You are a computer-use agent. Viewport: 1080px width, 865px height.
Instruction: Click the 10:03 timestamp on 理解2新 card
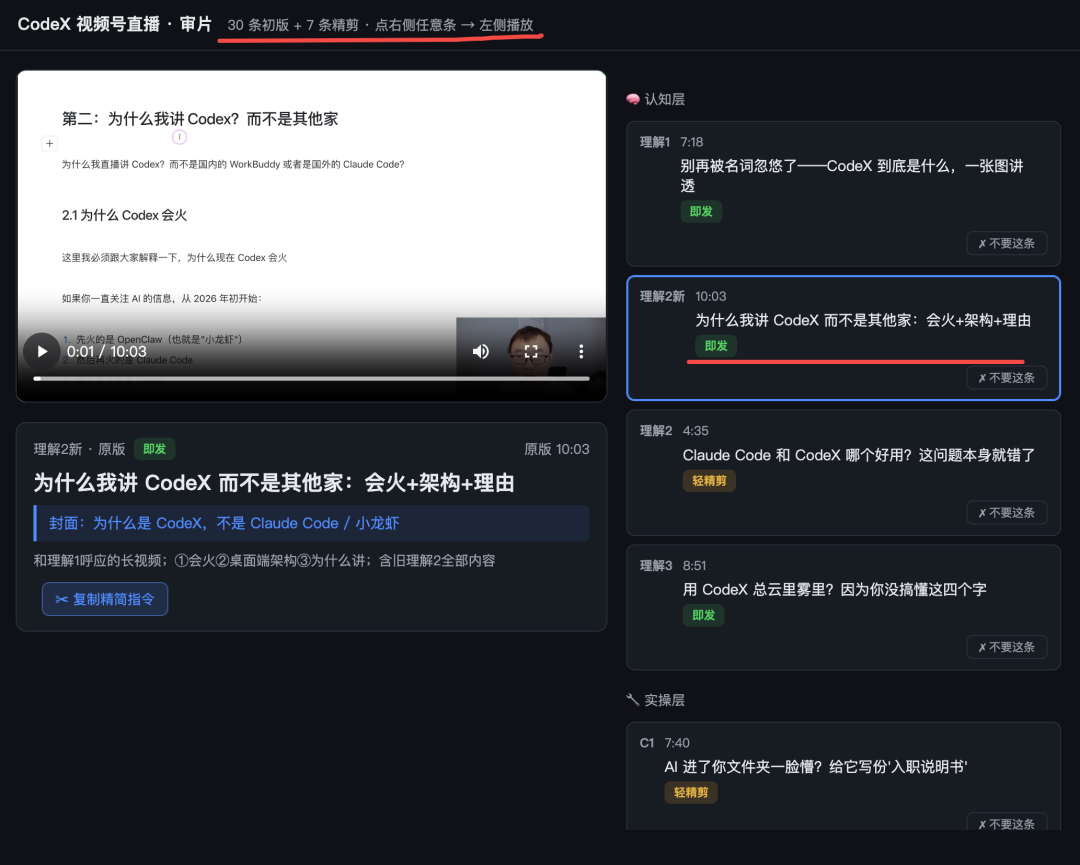(710, 296)
